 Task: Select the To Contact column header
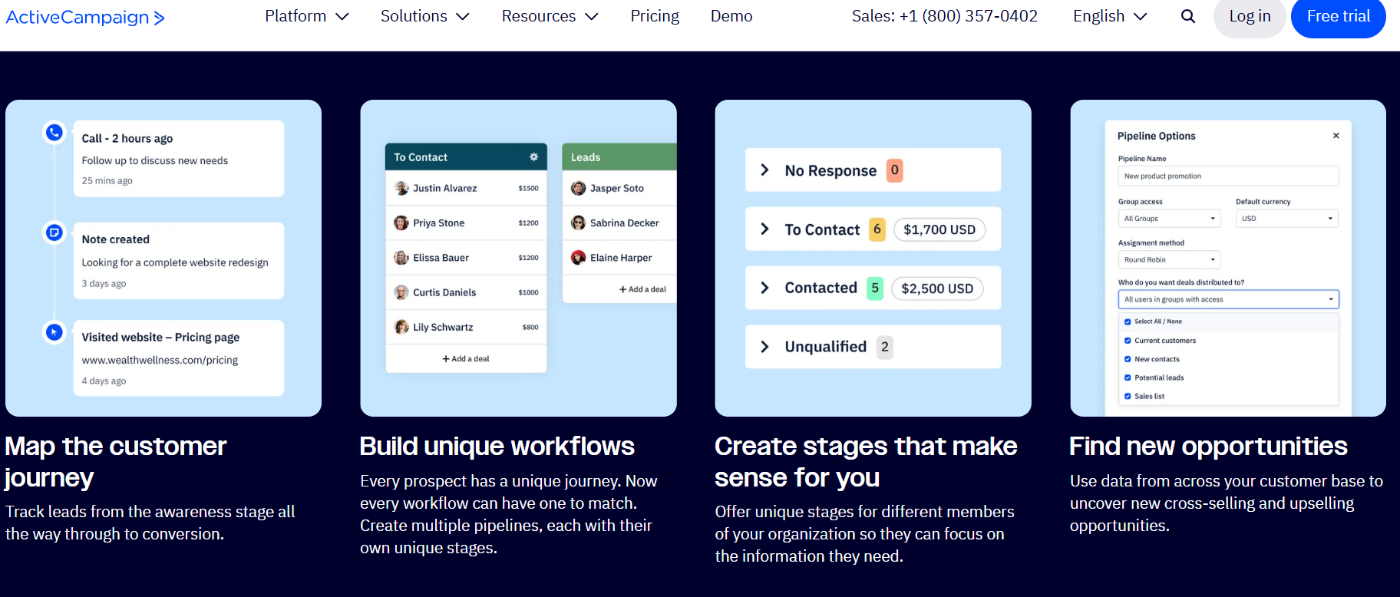pyautogui.click(x=466, y=157)
